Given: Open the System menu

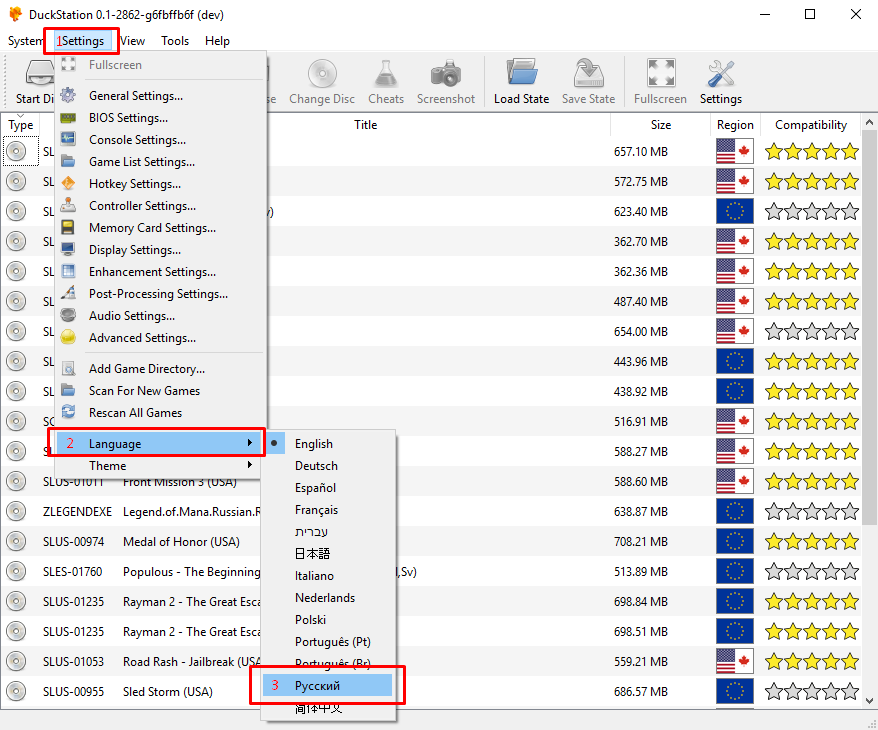Looking at the screenshot, I should (24, 41).
